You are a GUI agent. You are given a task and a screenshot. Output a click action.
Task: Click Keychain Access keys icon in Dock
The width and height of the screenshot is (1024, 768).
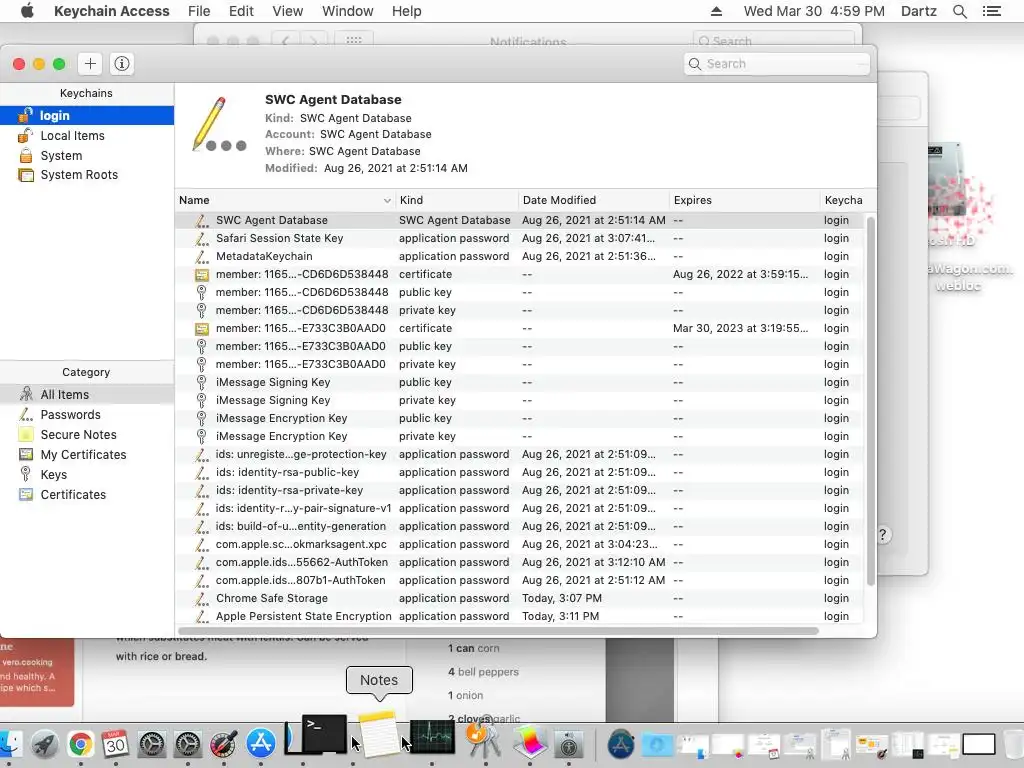click(x=483, y=738)
